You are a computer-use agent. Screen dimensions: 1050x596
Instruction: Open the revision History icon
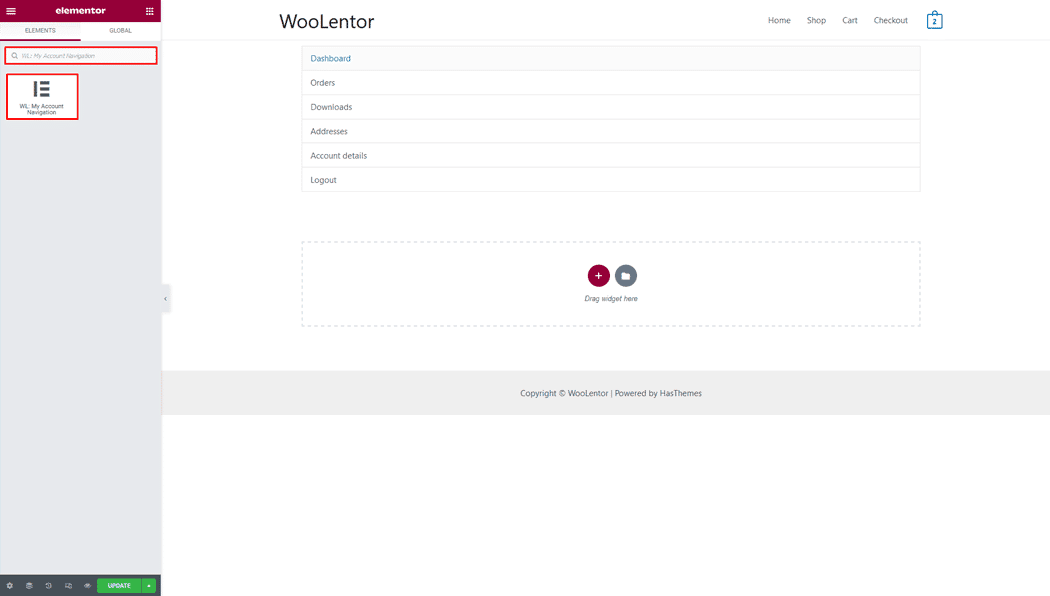coord(48,586)
